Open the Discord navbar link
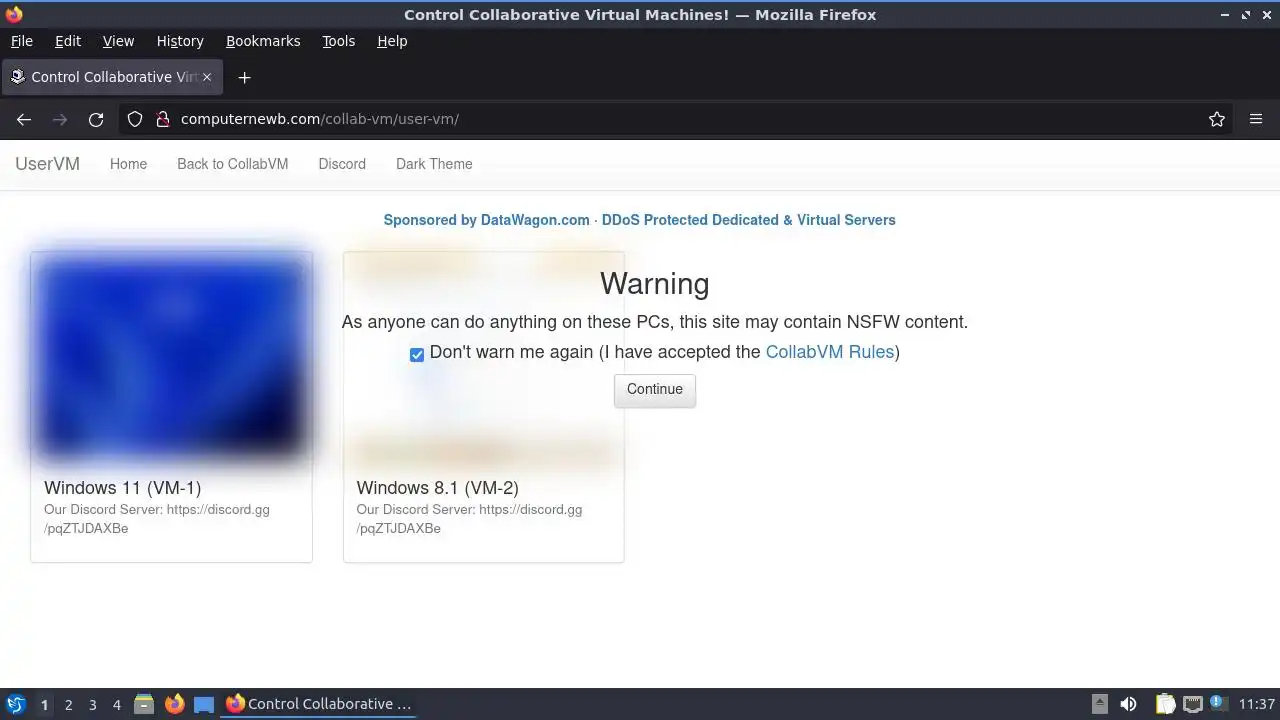This screenshot has width=1280, height=720. click(x=342, y=164)
